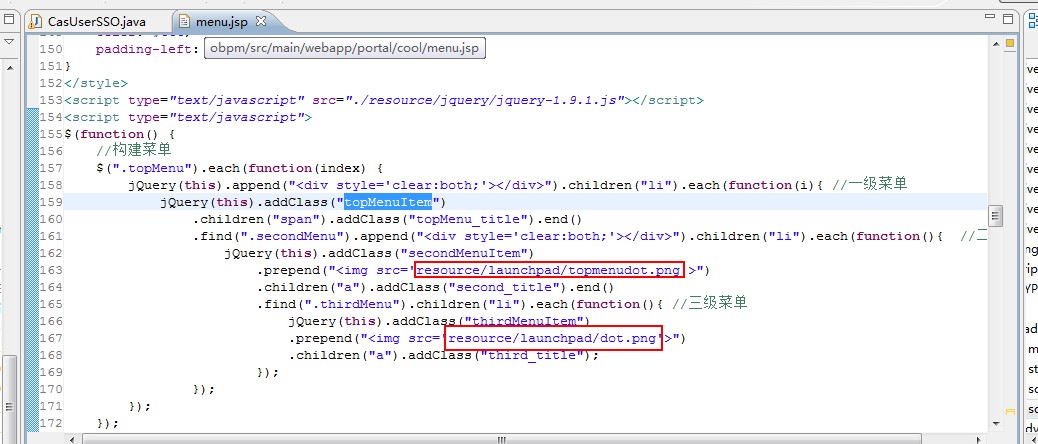Click the vertical scrollbar up arrow
The image size is (1038, 444).
tap(995, 43)
